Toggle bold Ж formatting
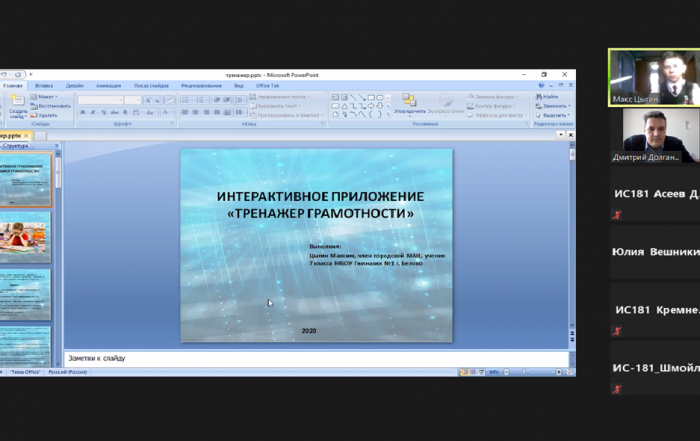This screenshot has height=441, width=700. tap(83, 112)
